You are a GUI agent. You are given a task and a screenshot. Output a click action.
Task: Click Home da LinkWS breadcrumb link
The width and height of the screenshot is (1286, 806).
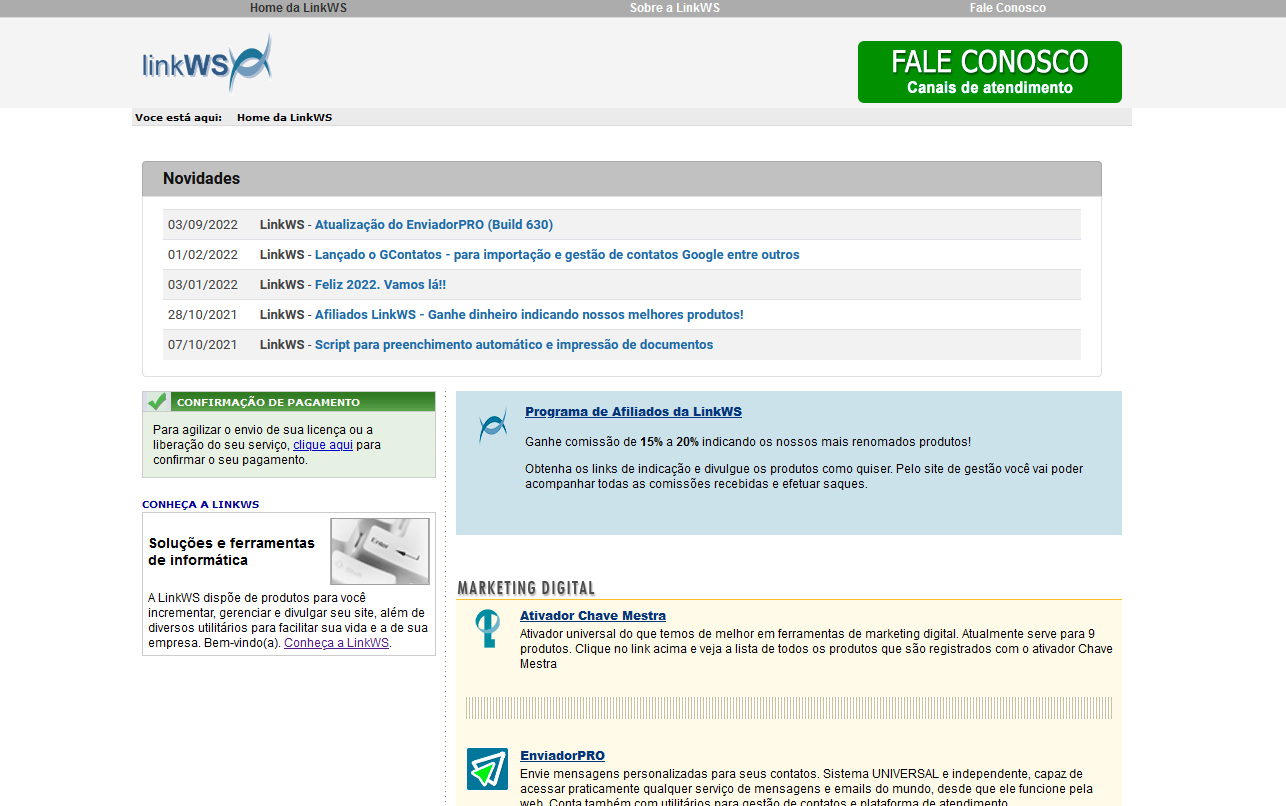[284, 117]
